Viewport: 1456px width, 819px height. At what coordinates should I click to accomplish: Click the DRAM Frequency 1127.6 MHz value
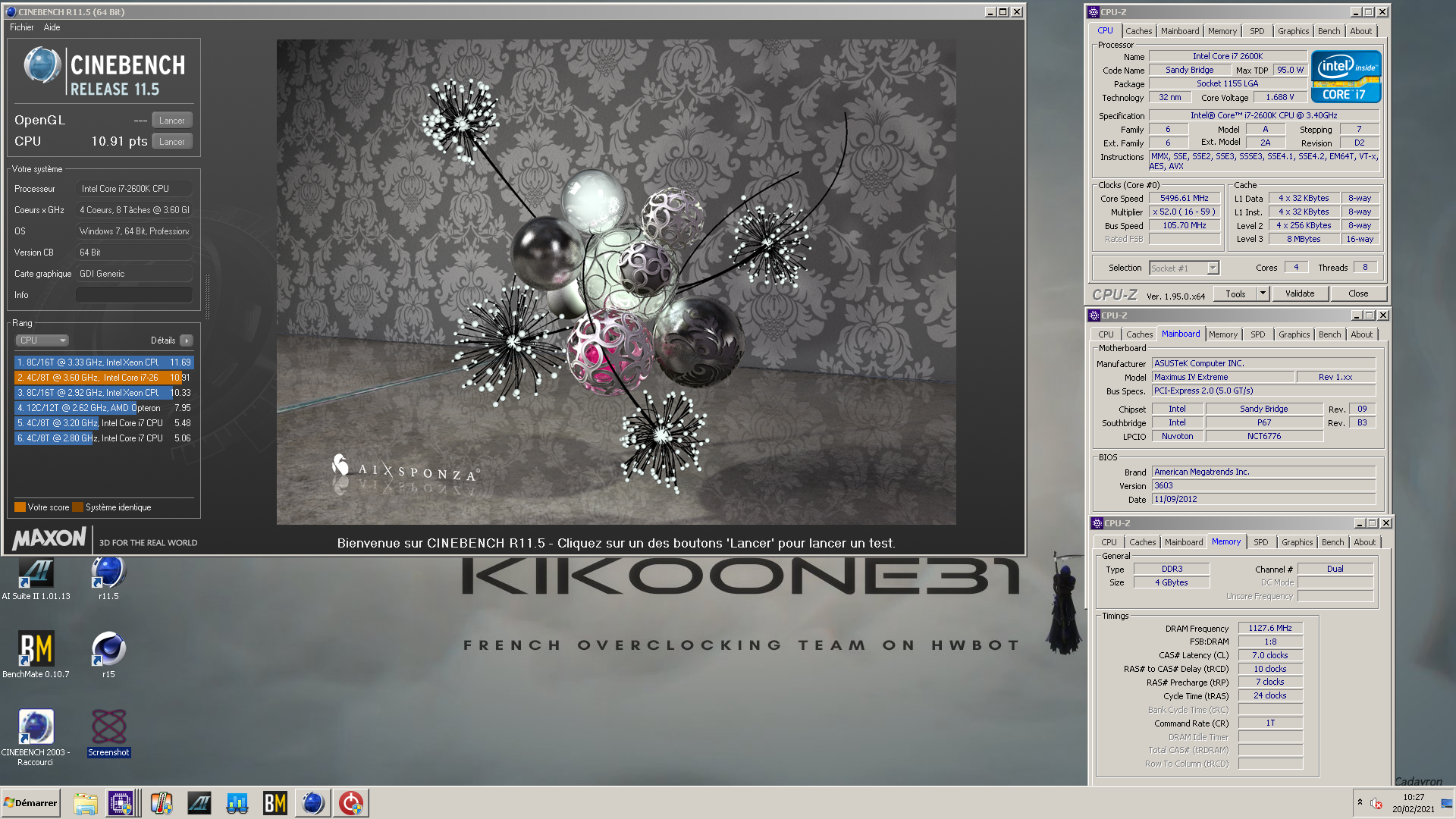1270,629
